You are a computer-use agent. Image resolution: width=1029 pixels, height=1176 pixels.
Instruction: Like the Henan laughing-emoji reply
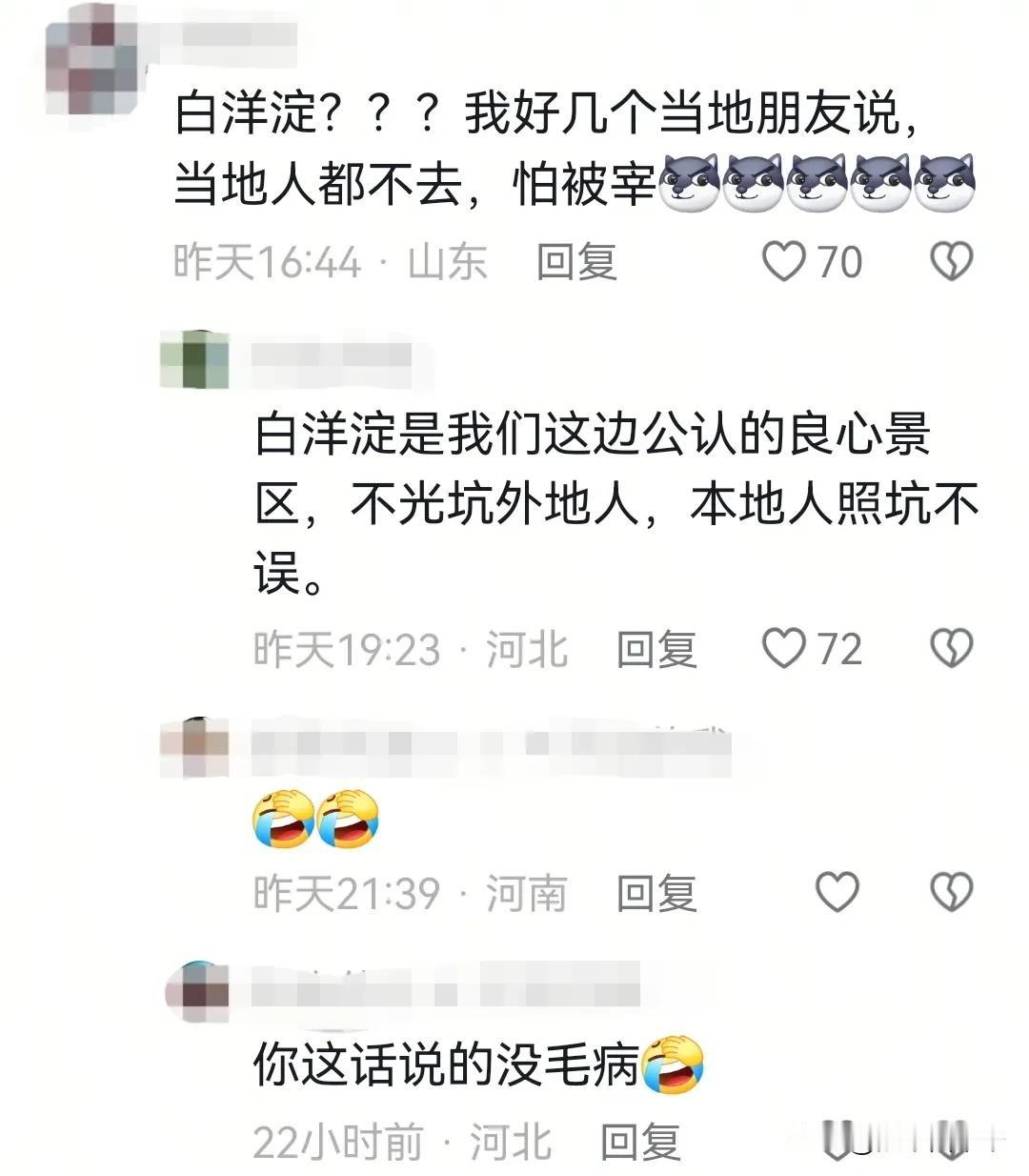coord(837,892)
